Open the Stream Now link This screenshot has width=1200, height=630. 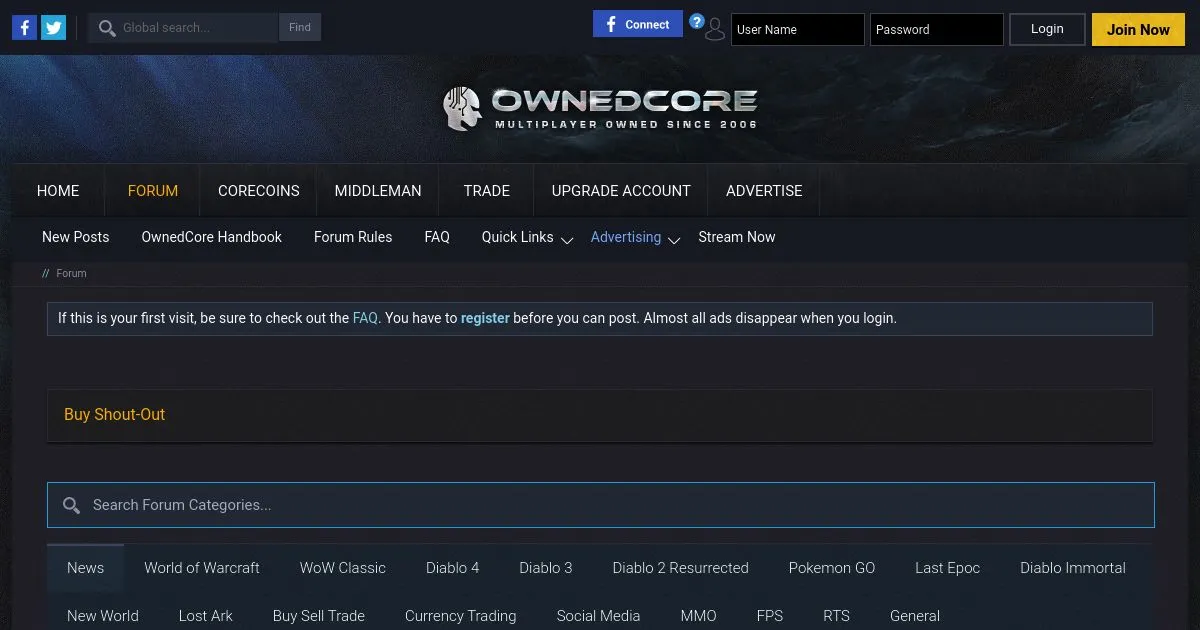pyautogui.click(x=737, y=237)
